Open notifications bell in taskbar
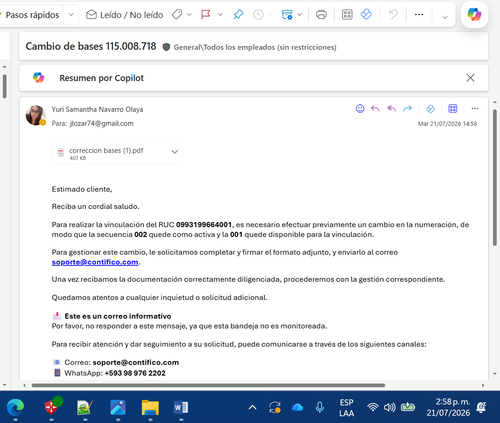This screenshot has width=500, height=423. (482, 407)
